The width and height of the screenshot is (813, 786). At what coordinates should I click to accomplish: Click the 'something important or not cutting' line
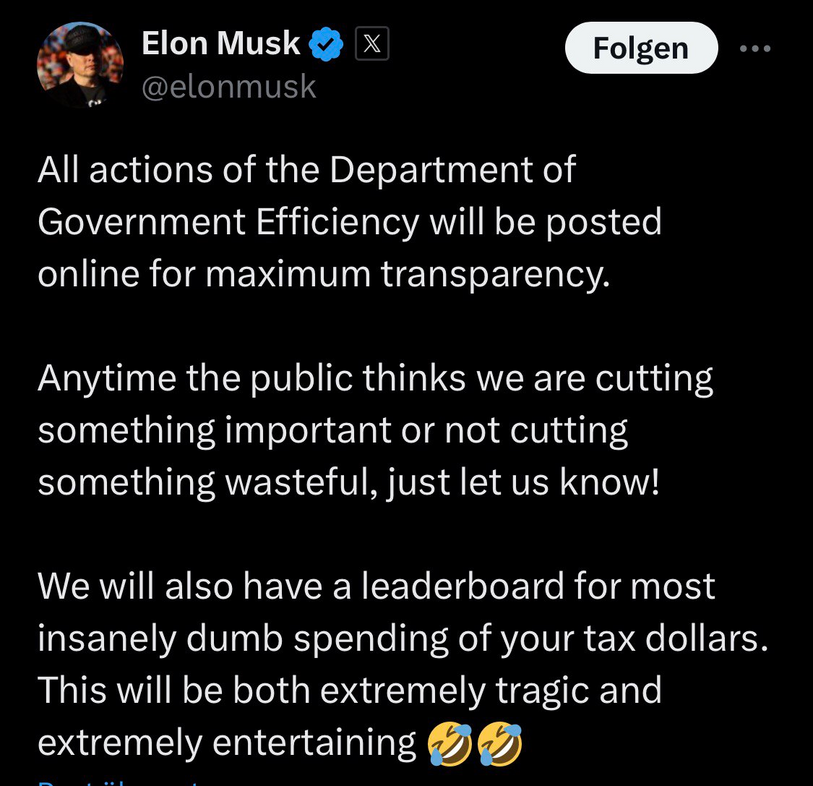(x=332, y=431)
